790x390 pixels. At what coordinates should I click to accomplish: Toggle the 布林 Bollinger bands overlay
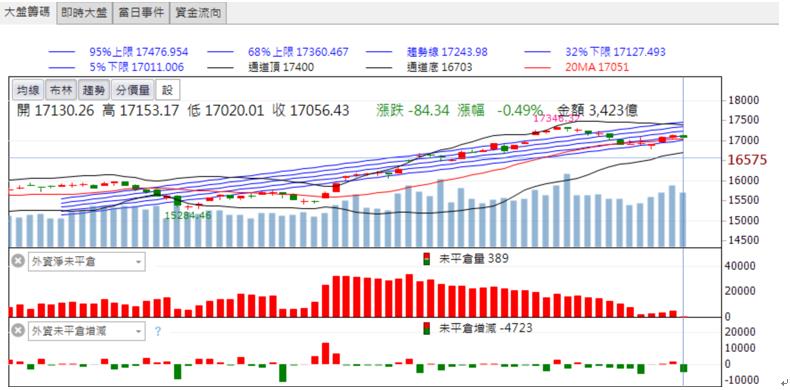pos(61,91)
